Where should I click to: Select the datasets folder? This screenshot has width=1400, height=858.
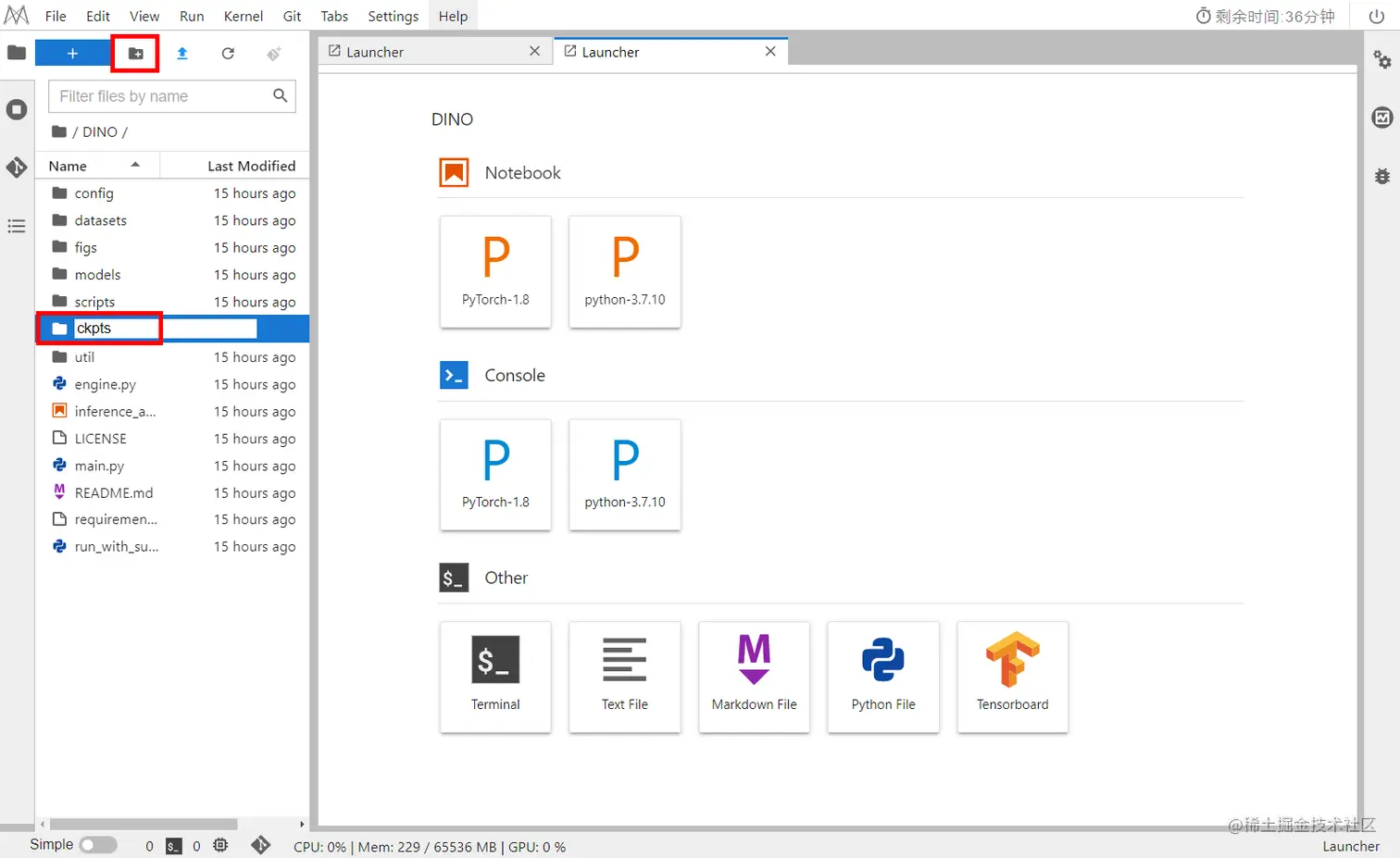(172, 220)
